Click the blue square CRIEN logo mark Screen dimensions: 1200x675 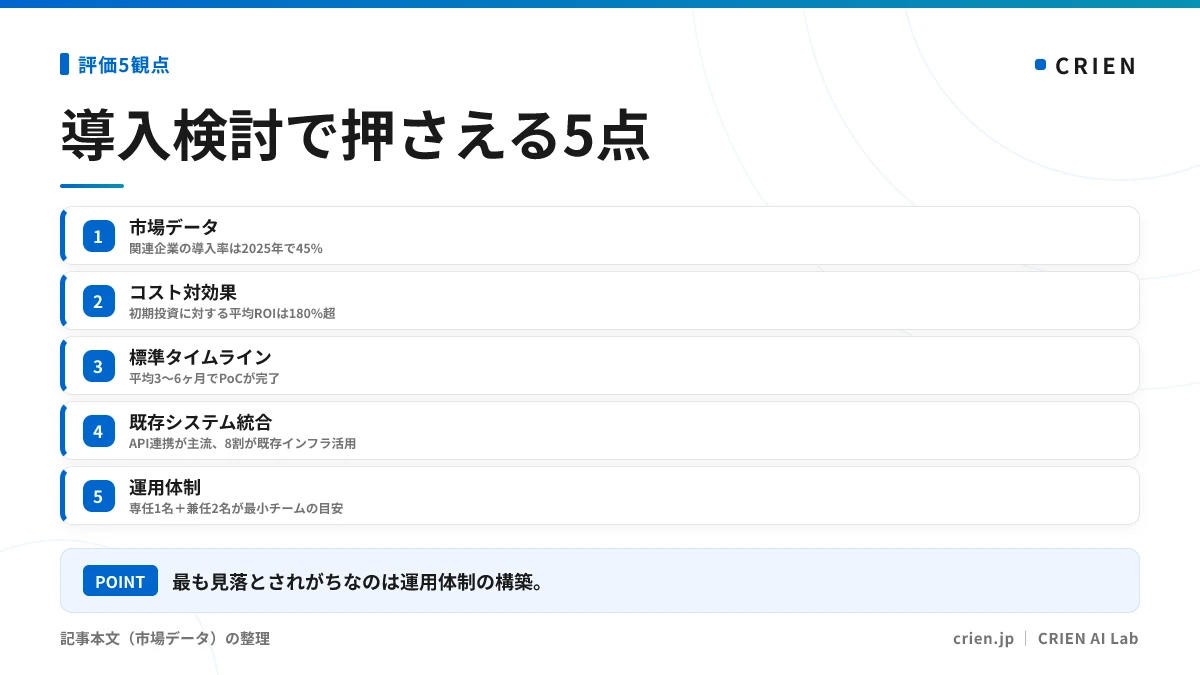click(x=1040, y=65)
